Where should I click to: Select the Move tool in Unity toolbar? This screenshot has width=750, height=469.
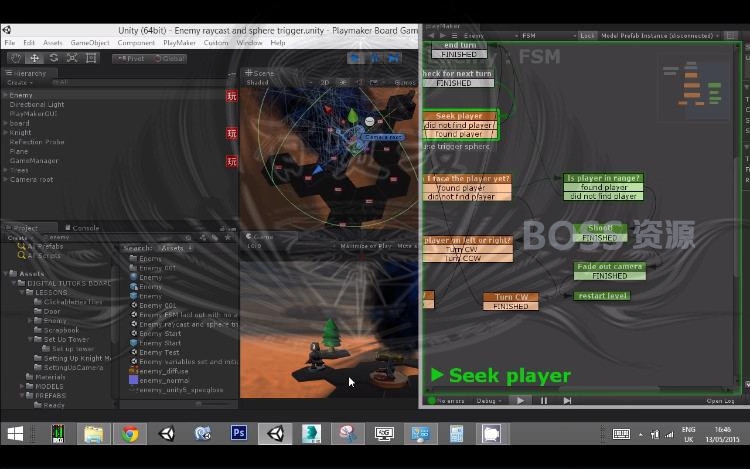(34, 58)
